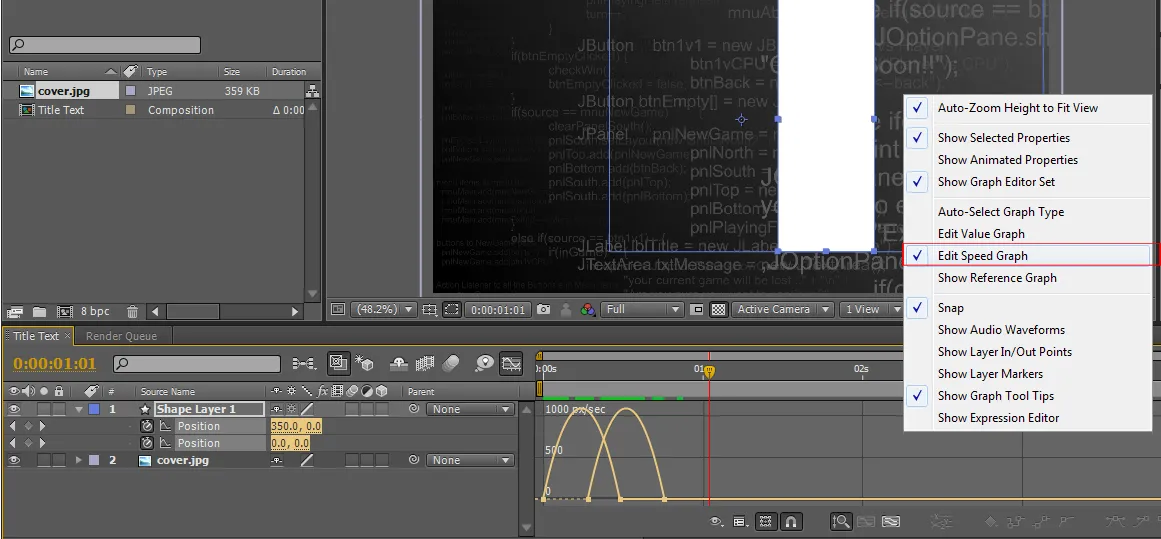Choose Show Expression Editor option

tap(998, 418)
